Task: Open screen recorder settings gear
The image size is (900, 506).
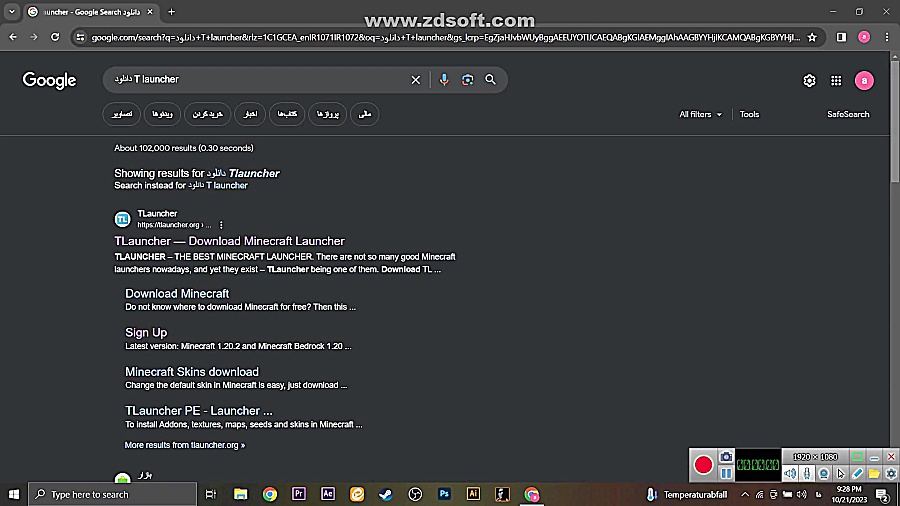Action: (891, 473)
